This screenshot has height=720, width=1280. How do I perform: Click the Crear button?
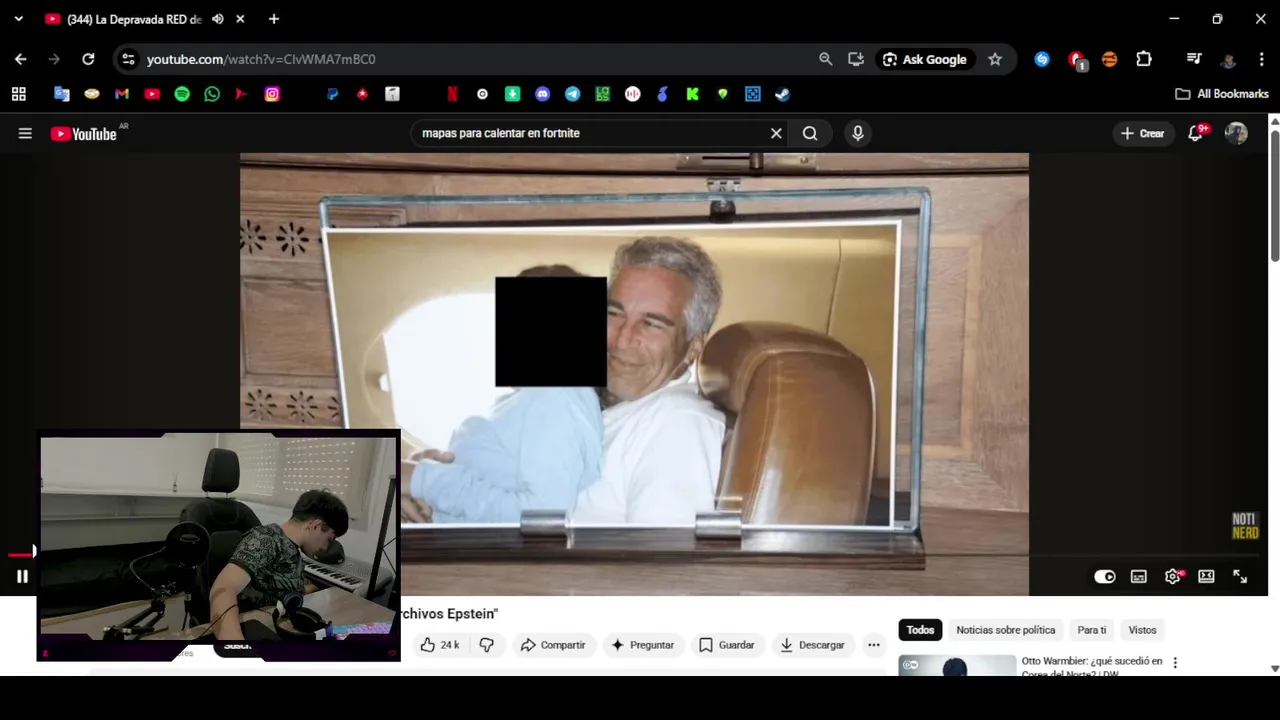pos(1143,133)
